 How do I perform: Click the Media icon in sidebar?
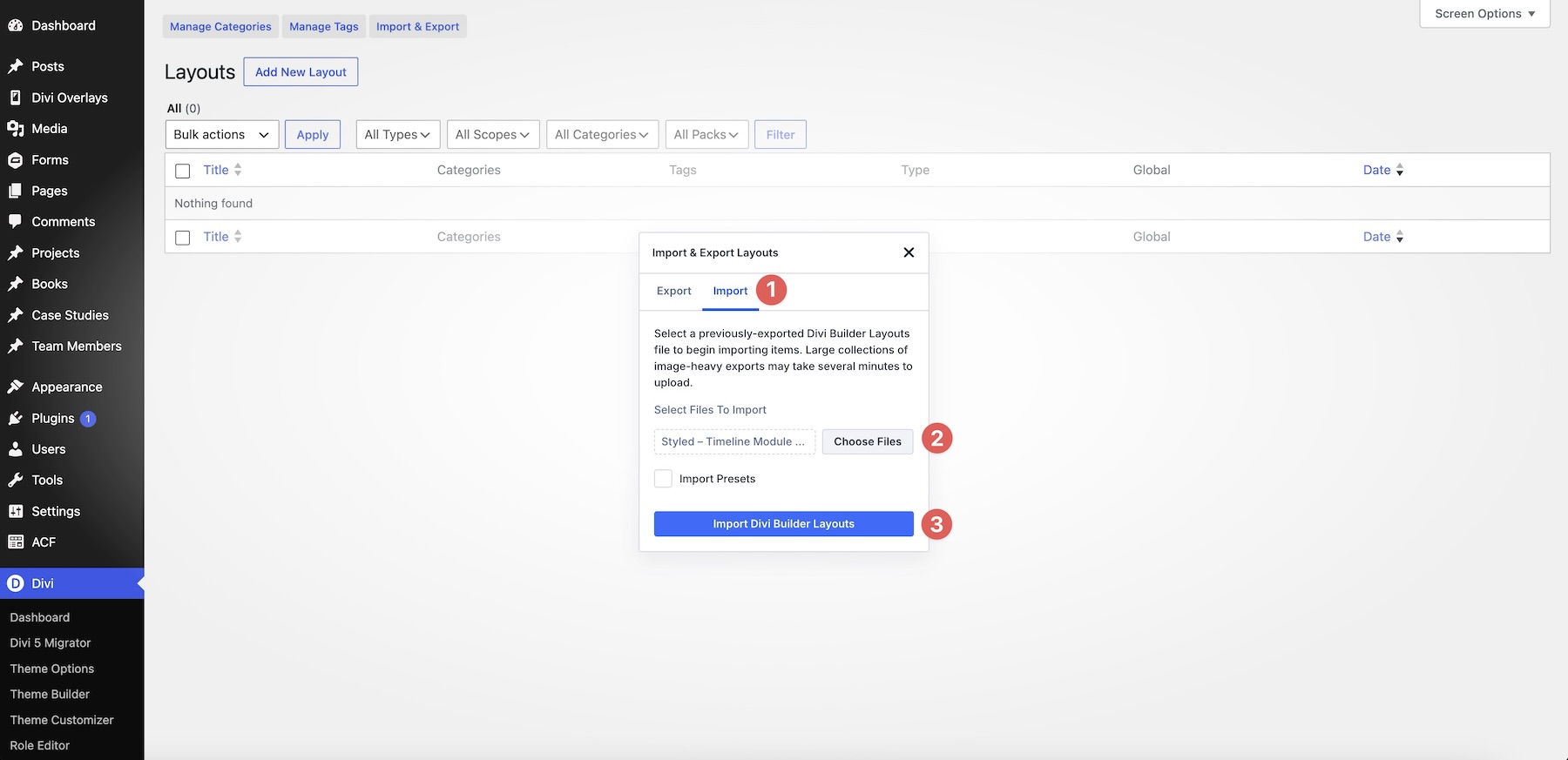(15, 129)
